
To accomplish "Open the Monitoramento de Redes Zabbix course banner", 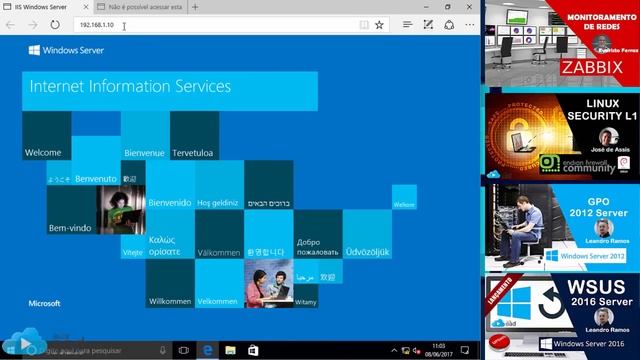I will 562,43.
